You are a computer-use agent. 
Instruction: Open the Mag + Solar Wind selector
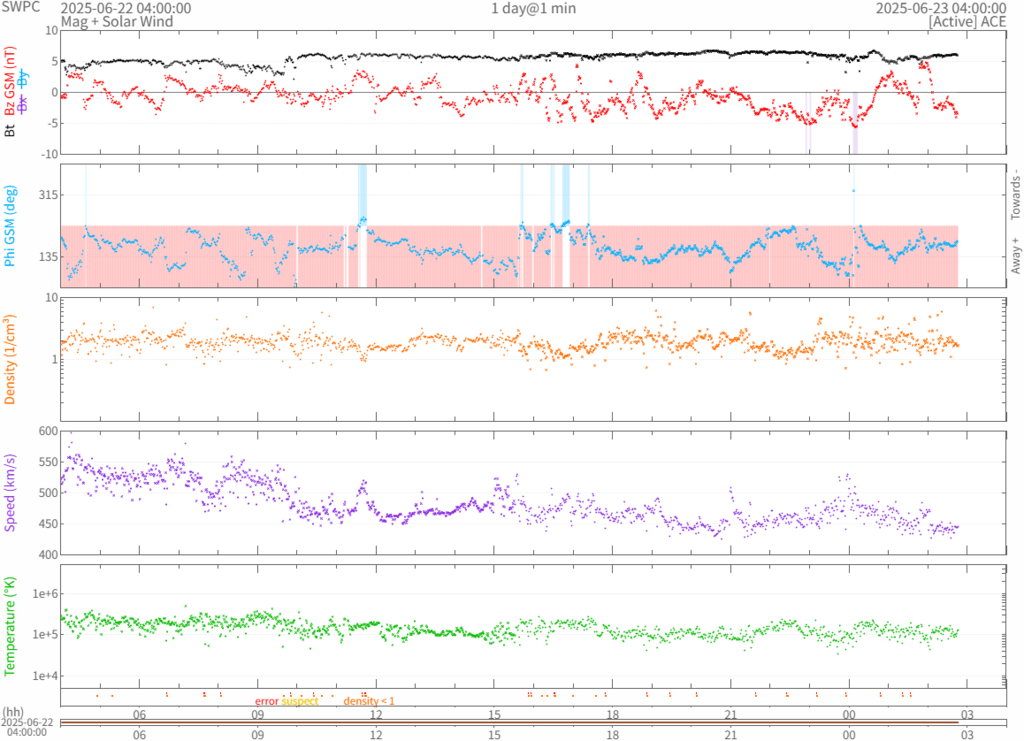pyautogui.click(x=116, y=21)
